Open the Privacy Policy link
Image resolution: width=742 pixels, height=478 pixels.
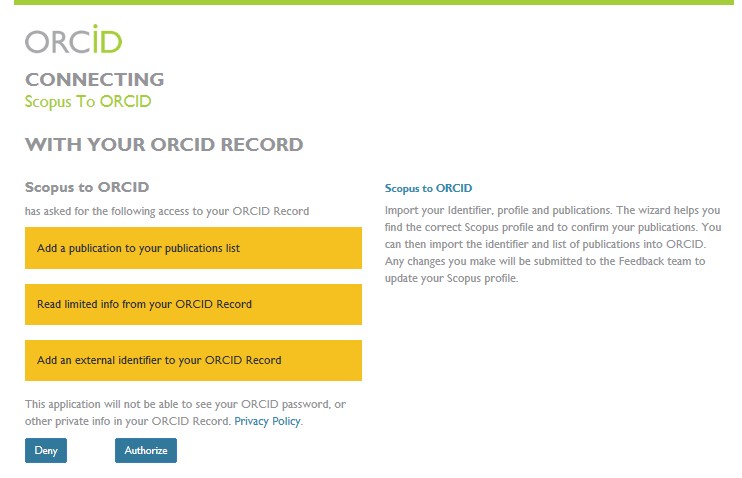[x=267, y=422]
